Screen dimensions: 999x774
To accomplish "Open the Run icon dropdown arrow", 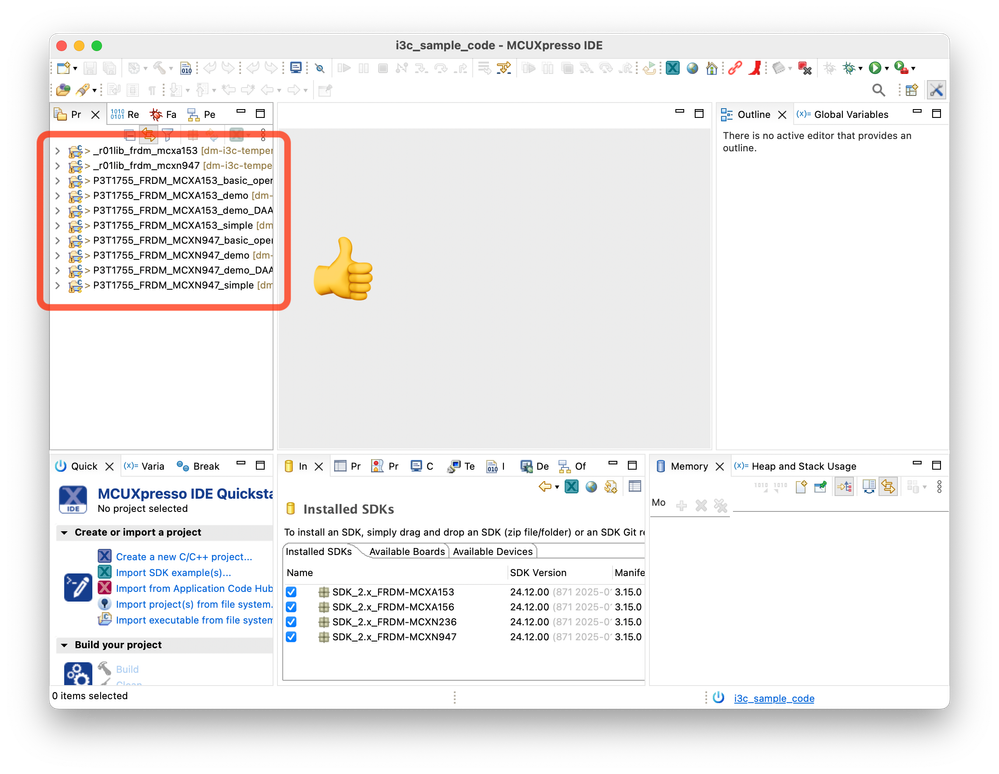I will click(x=886, y=69).
